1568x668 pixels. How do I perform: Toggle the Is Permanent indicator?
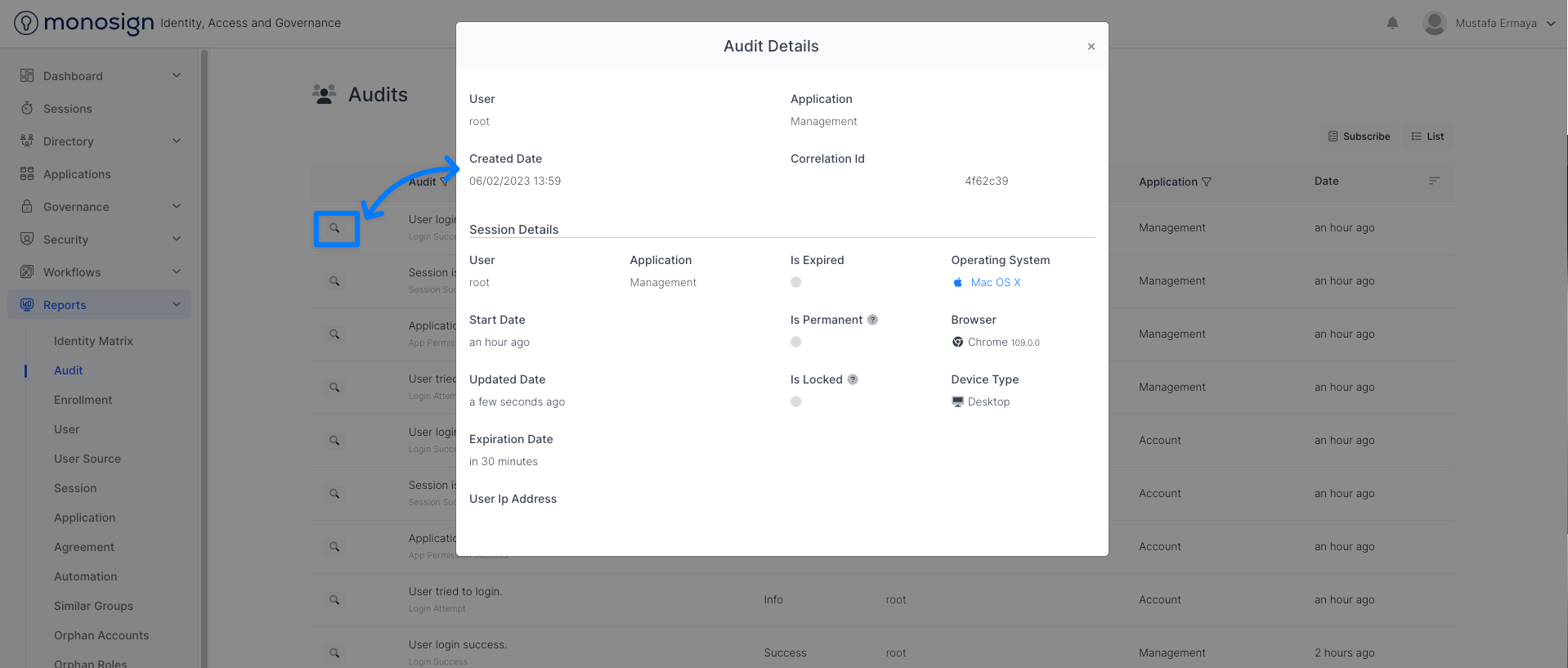click(x=795, y=342)
